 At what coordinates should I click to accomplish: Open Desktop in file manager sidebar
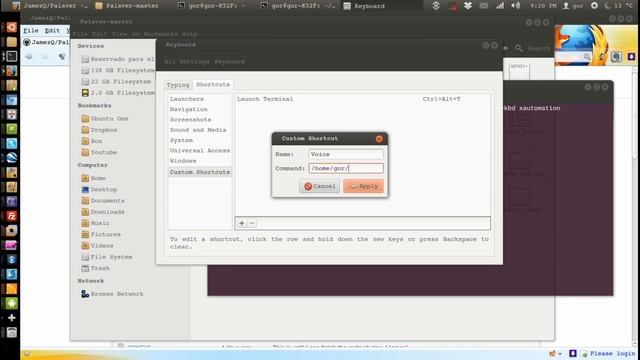click(99, 189)
